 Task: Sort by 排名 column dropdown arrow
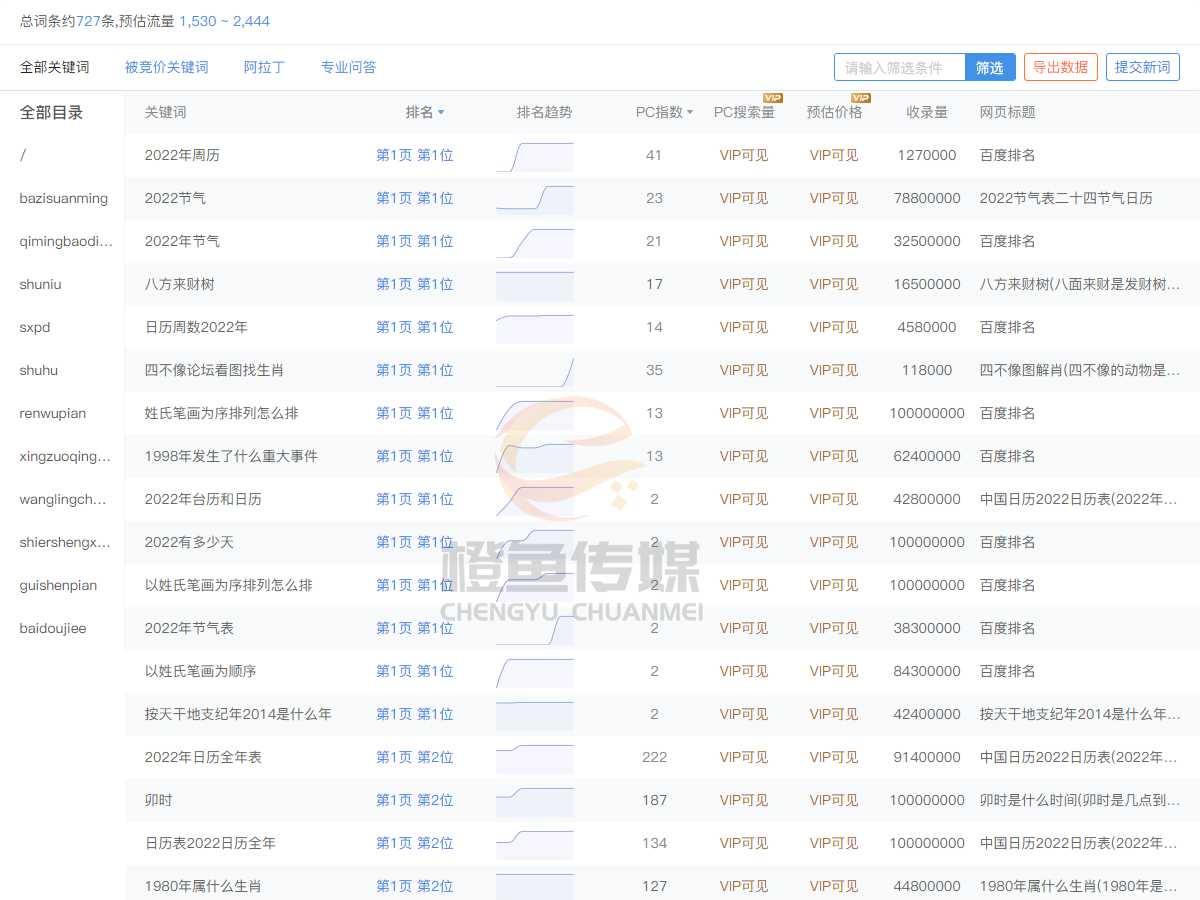441,113
